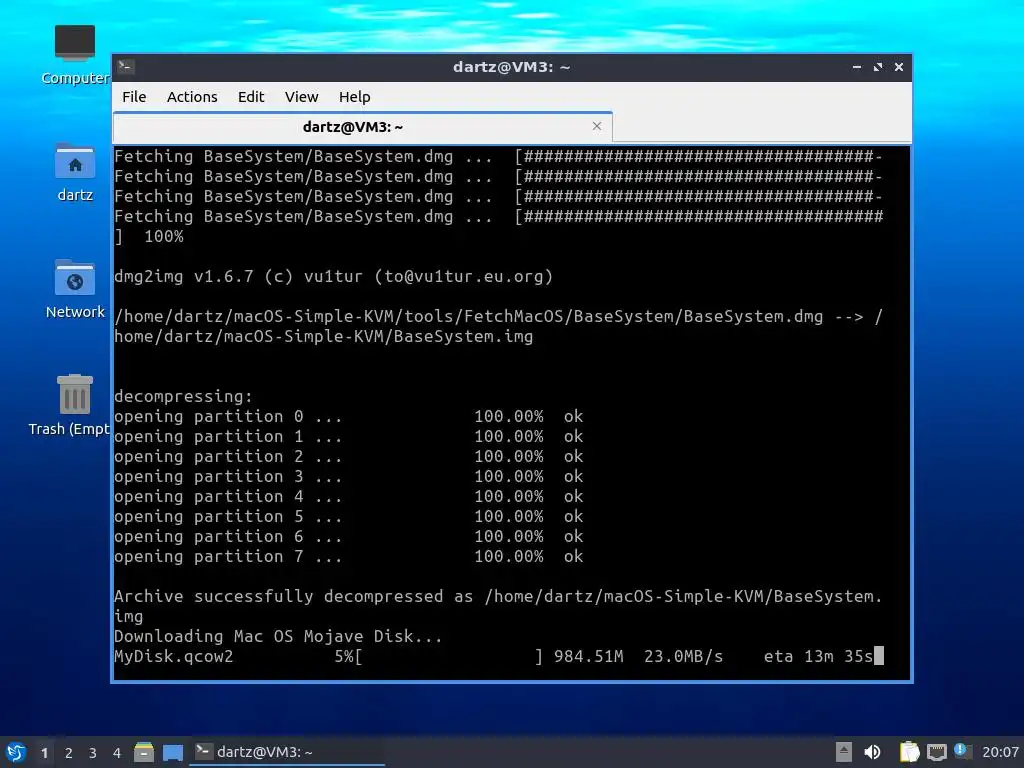This screenshot has height=768, width=1024.
Task: Open the Actions menu
Action: [x=192, y=97]
